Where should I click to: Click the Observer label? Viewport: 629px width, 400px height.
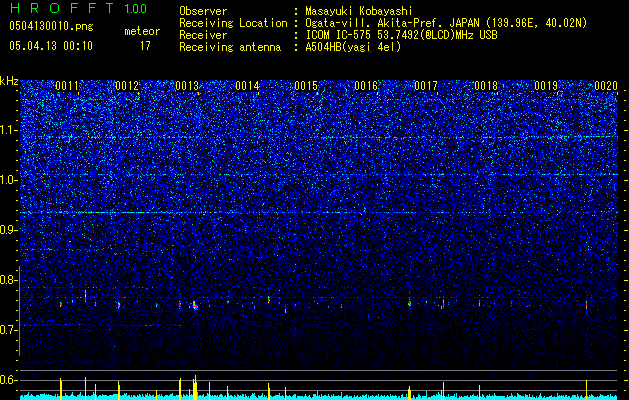pyautogui.click(x=203, y=11)
